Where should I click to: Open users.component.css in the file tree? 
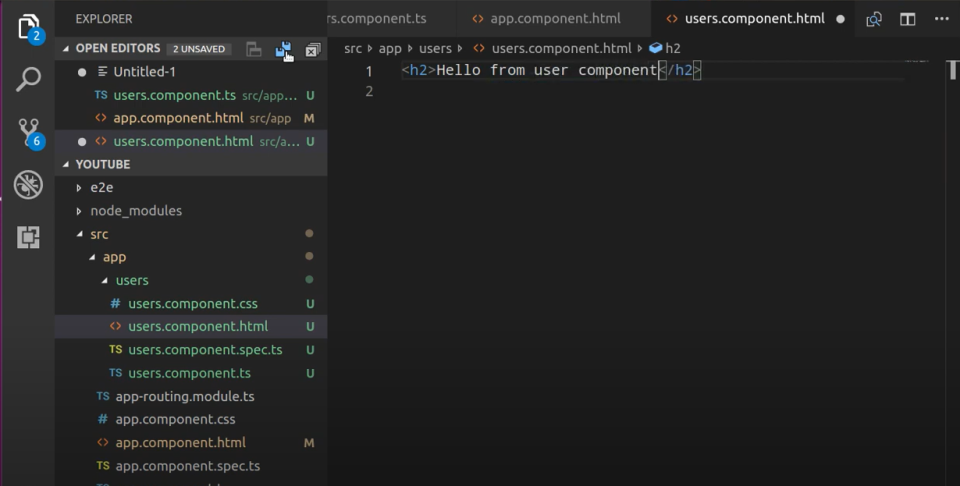pyautogui.click(x=192, y=304)
